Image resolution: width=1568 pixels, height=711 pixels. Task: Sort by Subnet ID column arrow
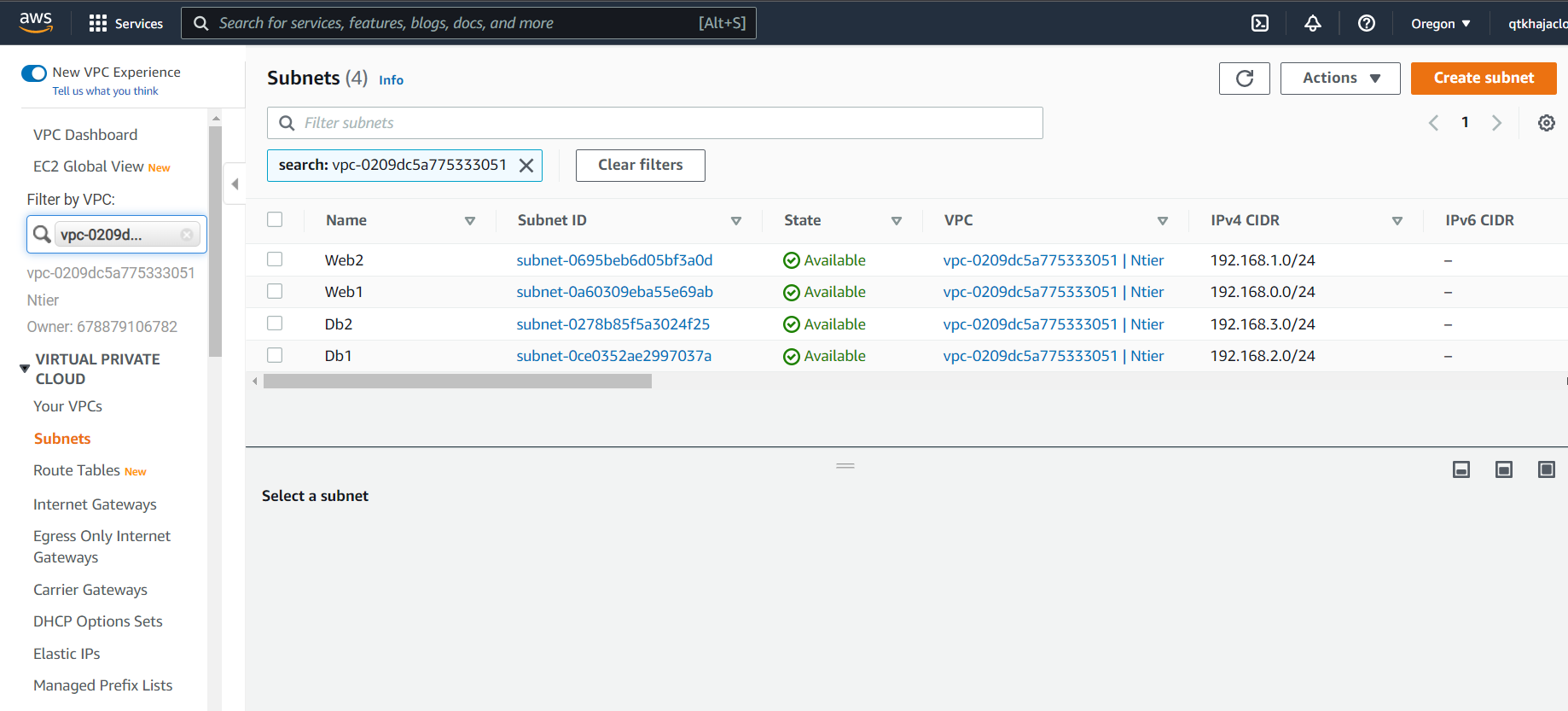coord(736,221)
